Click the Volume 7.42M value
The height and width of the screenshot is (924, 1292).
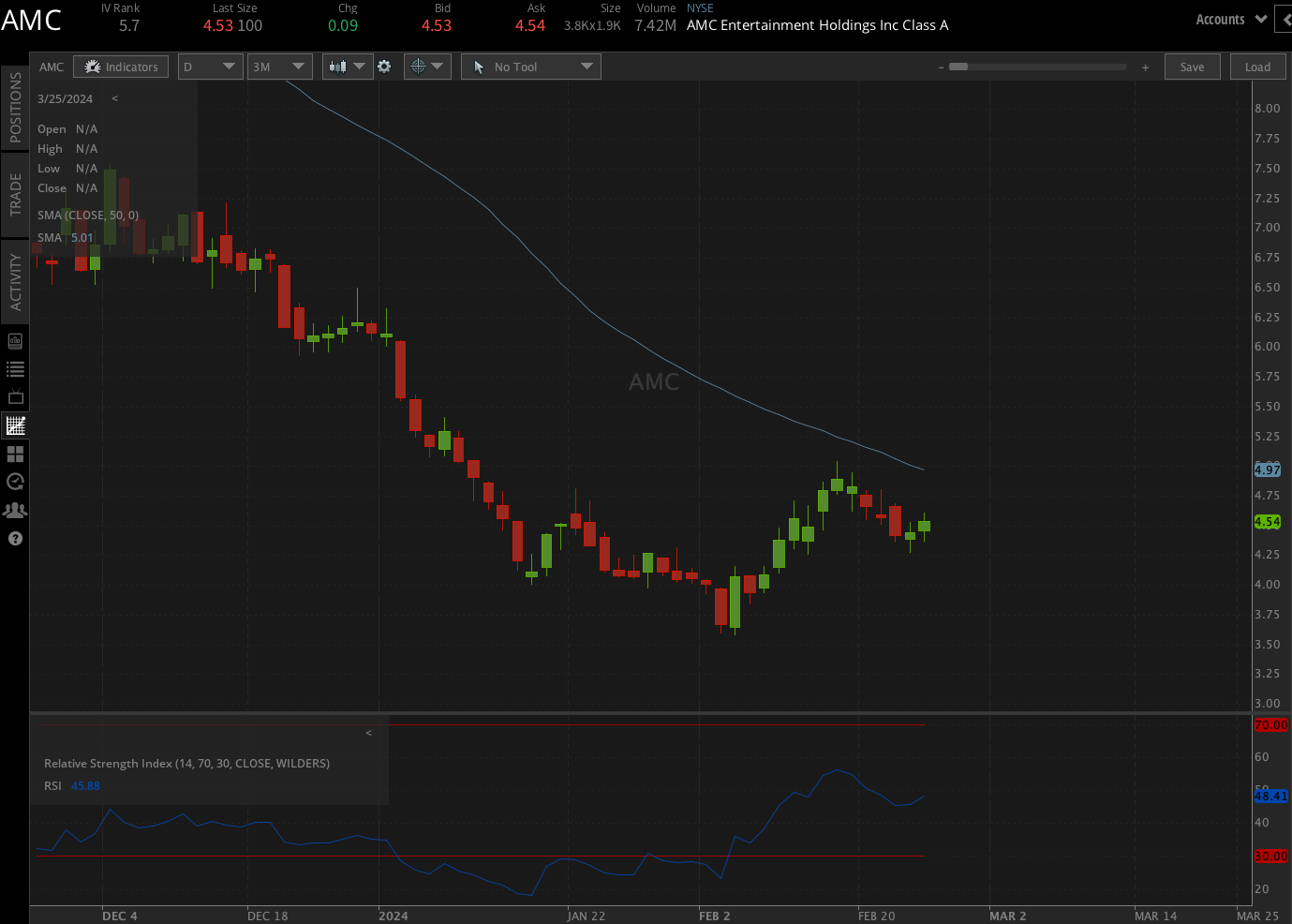655,25
